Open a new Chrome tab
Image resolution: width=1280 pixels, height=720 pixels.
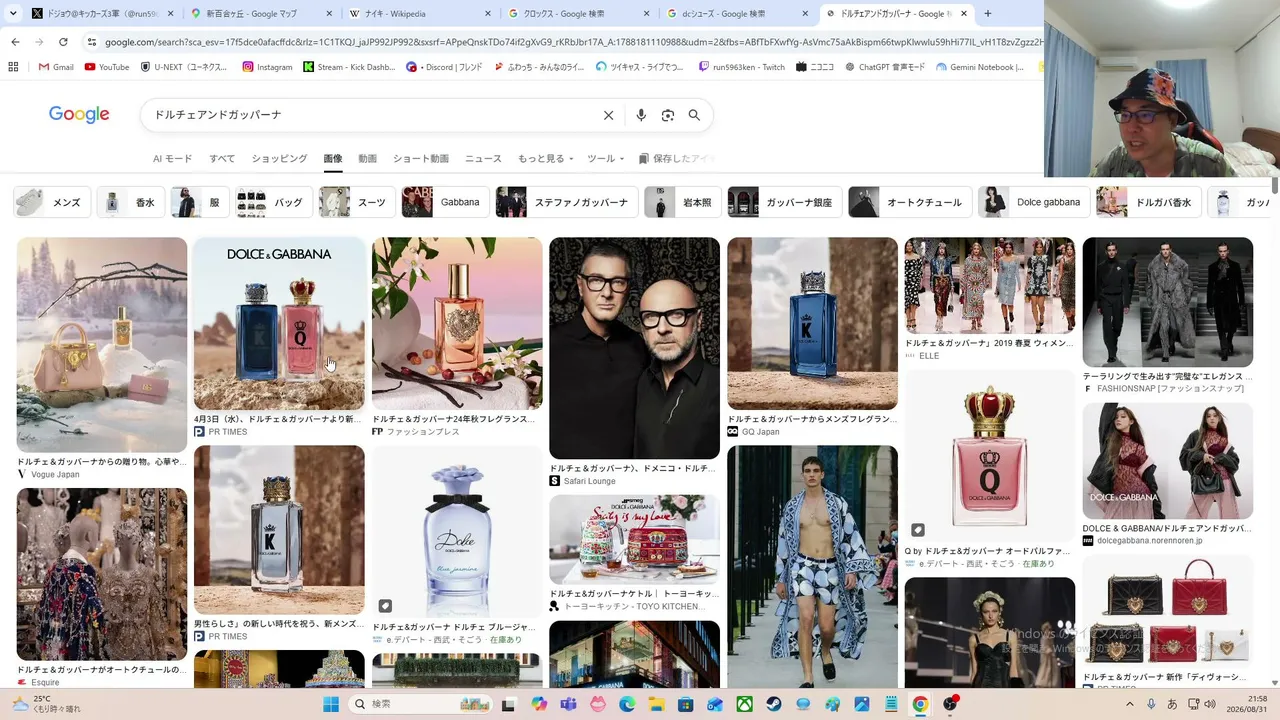pyautogui.click(x=988, y=14)
